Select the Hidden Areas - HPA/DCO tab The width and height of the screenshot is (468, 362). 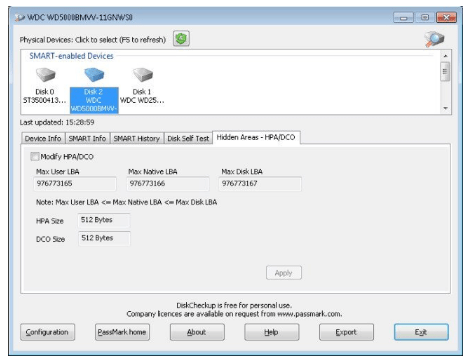coord(256,137)
